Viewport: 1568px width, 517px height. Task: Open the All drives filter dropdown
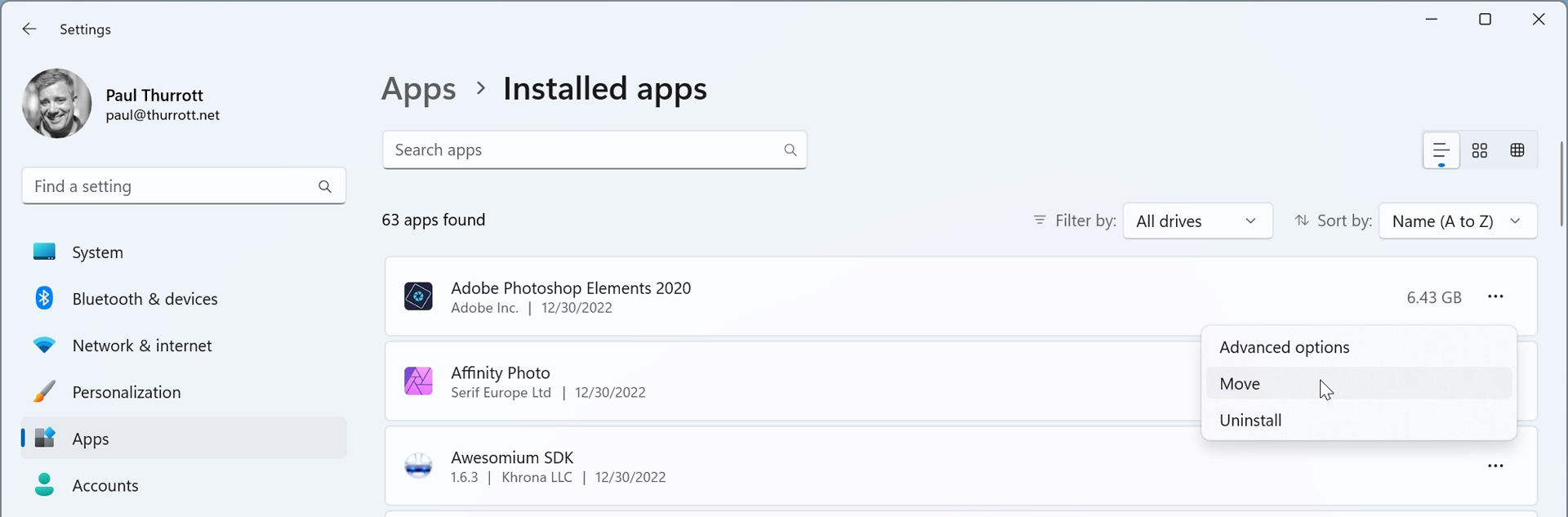point(1197,221)
